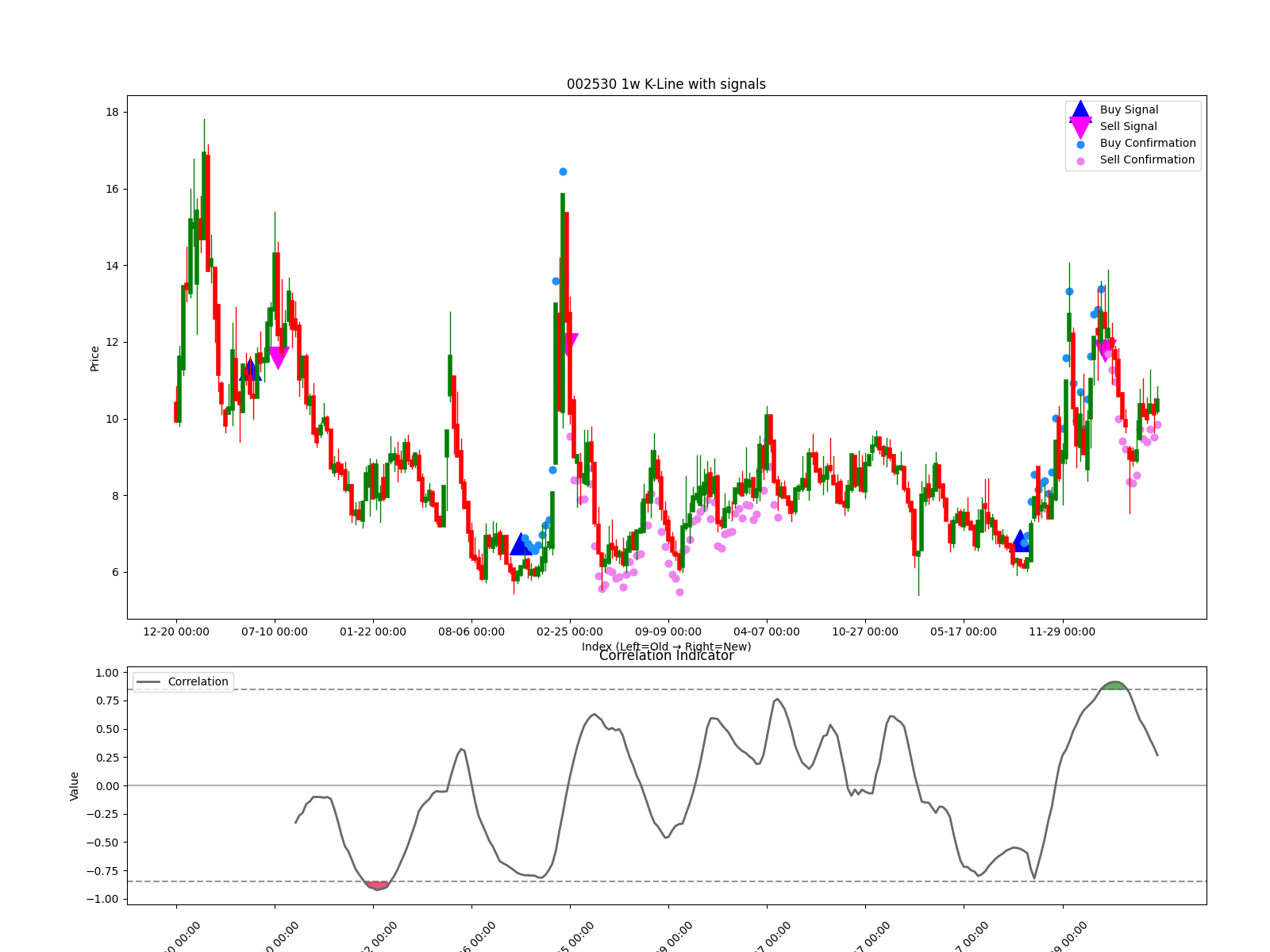Click the correlation tick label '-0.50'
The image size is (1270, 952).
pos(103,843)
